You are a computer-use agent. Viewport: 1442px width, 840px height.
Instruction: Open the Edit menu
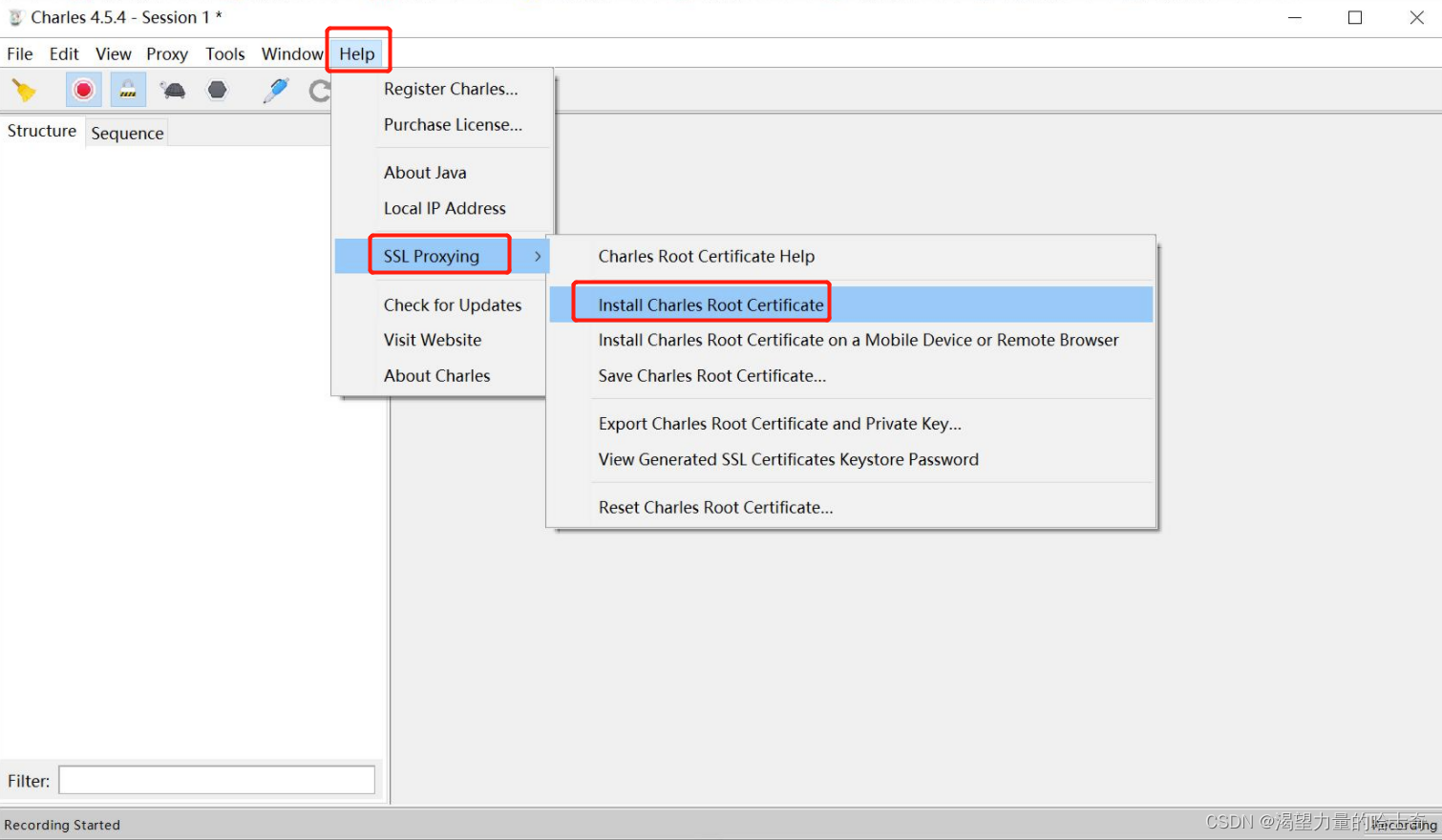[x=64, y=54]
